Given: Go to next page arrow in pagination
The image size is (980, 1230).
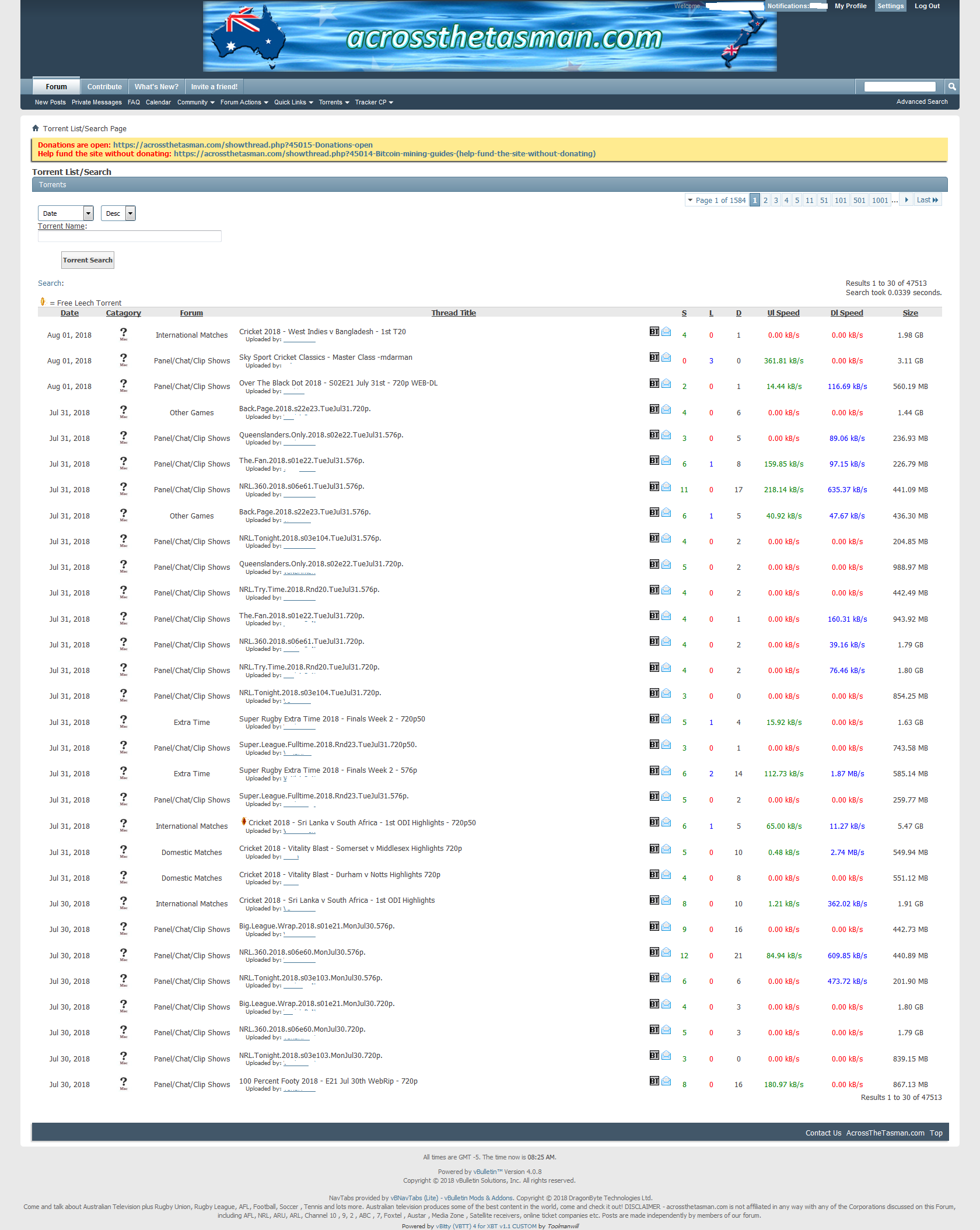Looking at the screenshot, I should [906, 200].
